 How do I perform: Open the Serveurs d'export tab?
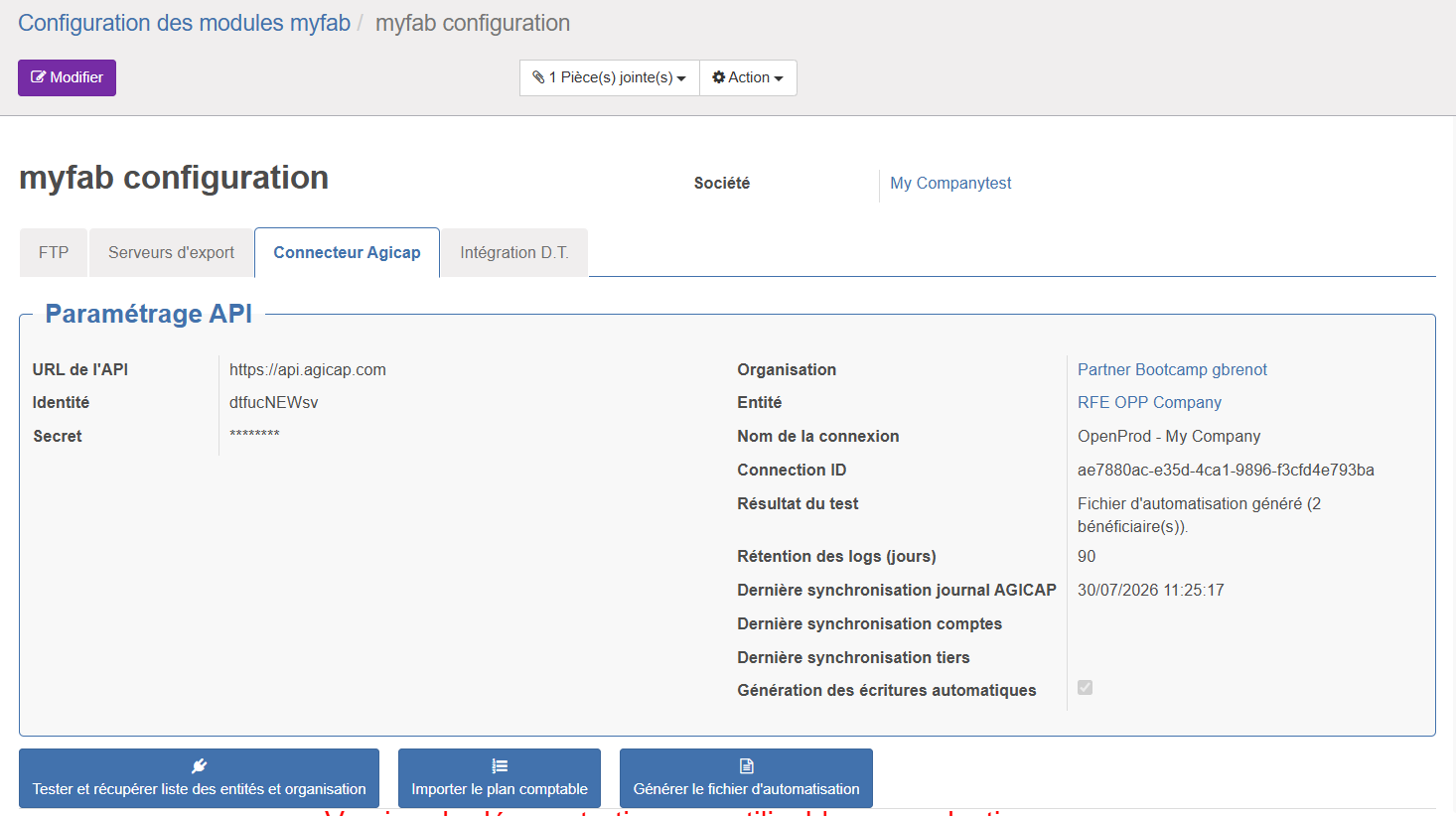point(172,253)
